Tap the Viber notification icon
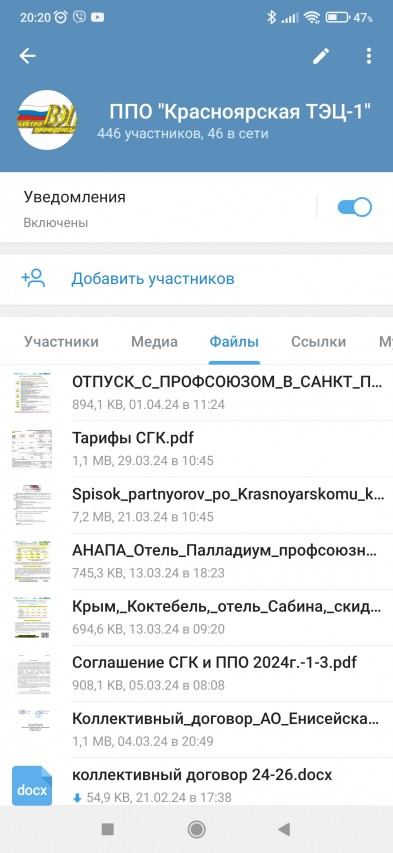 click(x=79, y=17)
